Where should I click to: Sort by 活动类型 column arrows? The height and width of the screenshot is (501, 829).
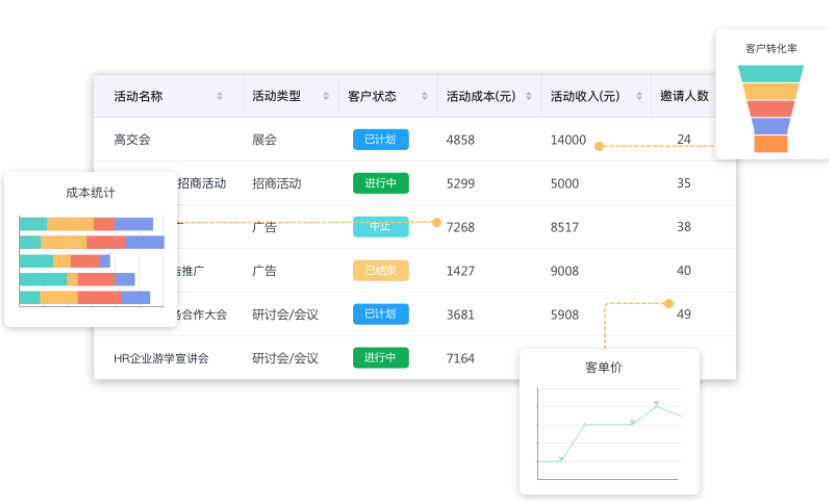(x=326, y=96)
